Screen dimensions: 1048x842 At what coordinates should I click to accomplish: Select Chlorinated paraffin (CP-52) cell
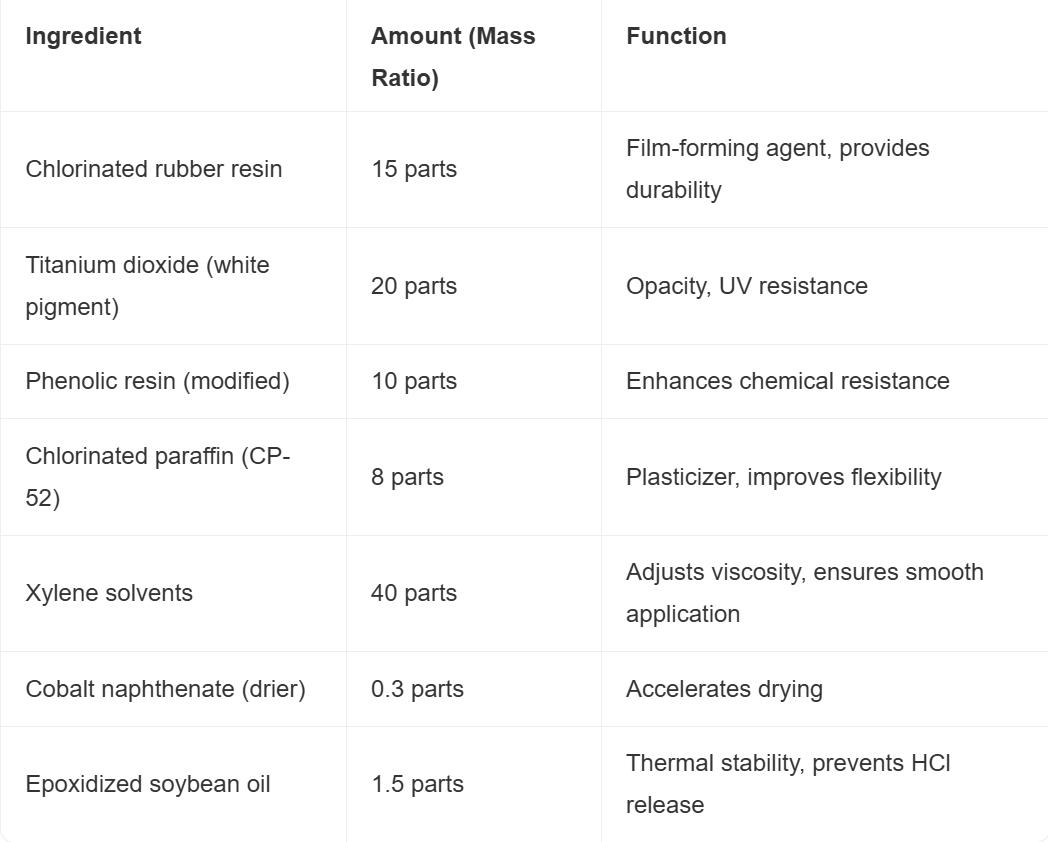pos(157,477)
